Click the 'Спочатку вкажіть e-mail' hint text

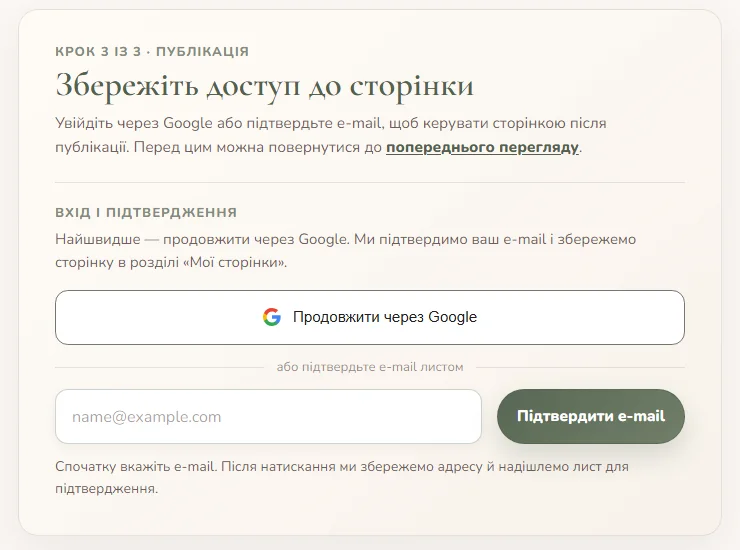pyautogui.click(x=342, y=477)
